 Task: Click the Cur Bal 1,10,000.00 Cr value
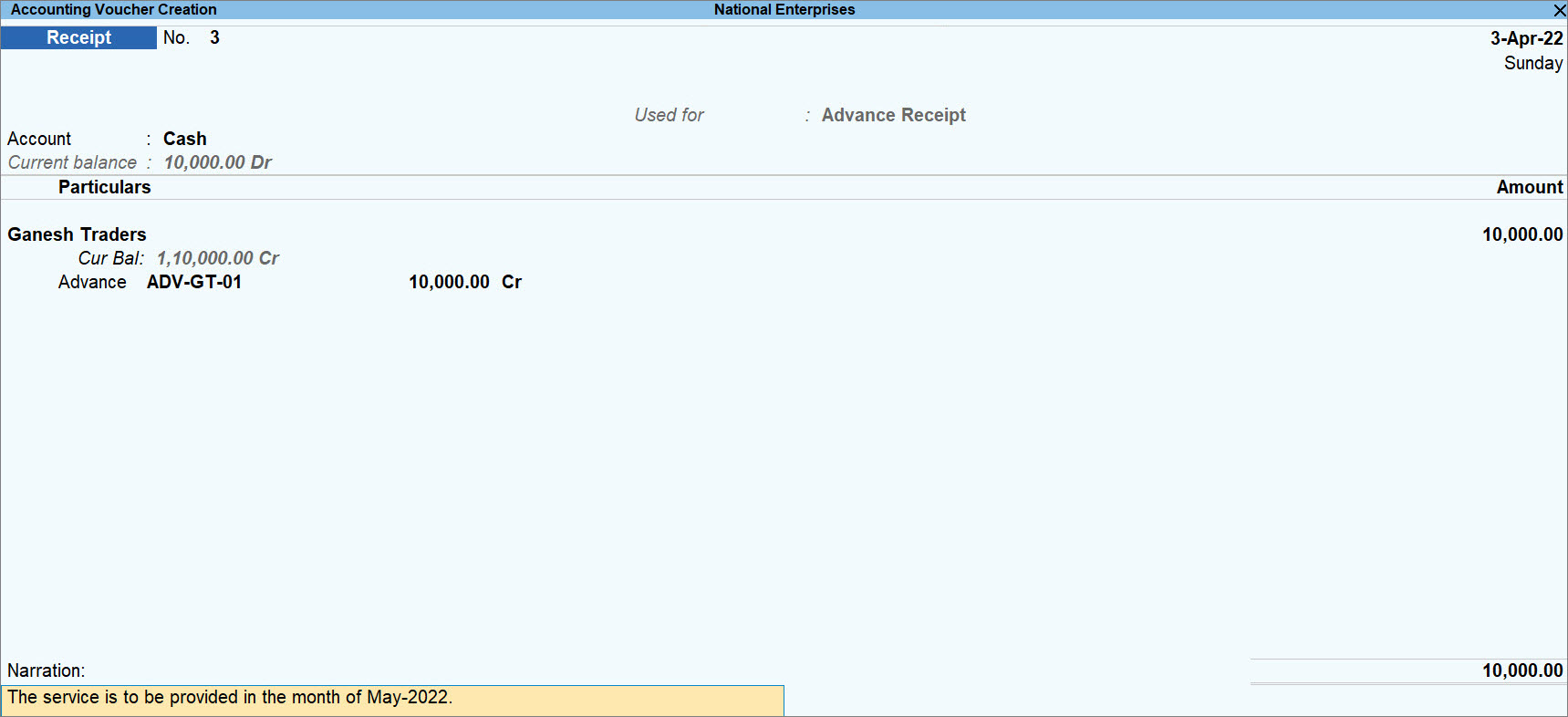tap(218, 258)
